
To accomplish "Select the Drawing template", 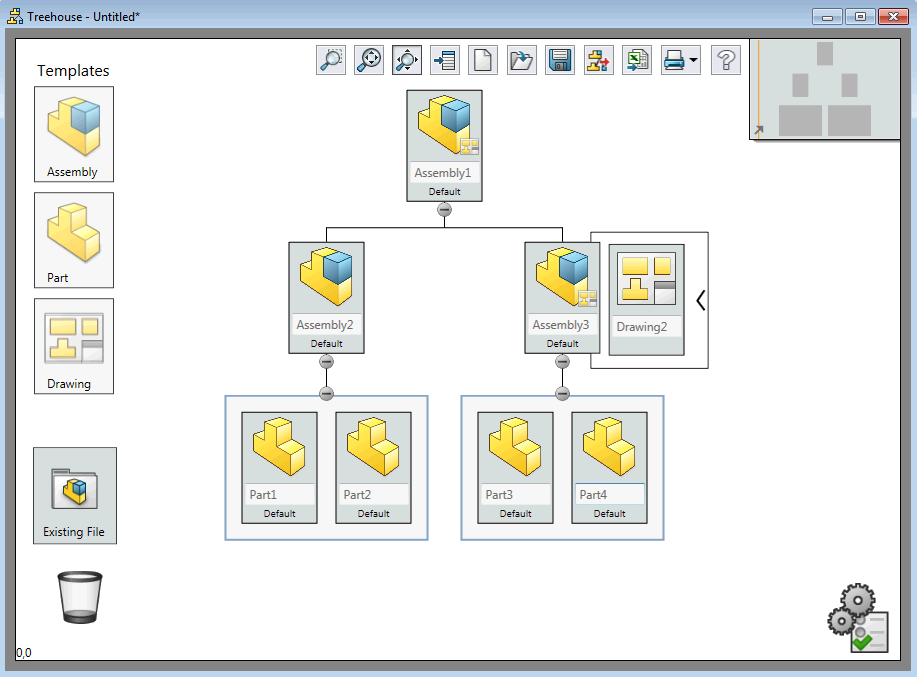I will [73, 345].
